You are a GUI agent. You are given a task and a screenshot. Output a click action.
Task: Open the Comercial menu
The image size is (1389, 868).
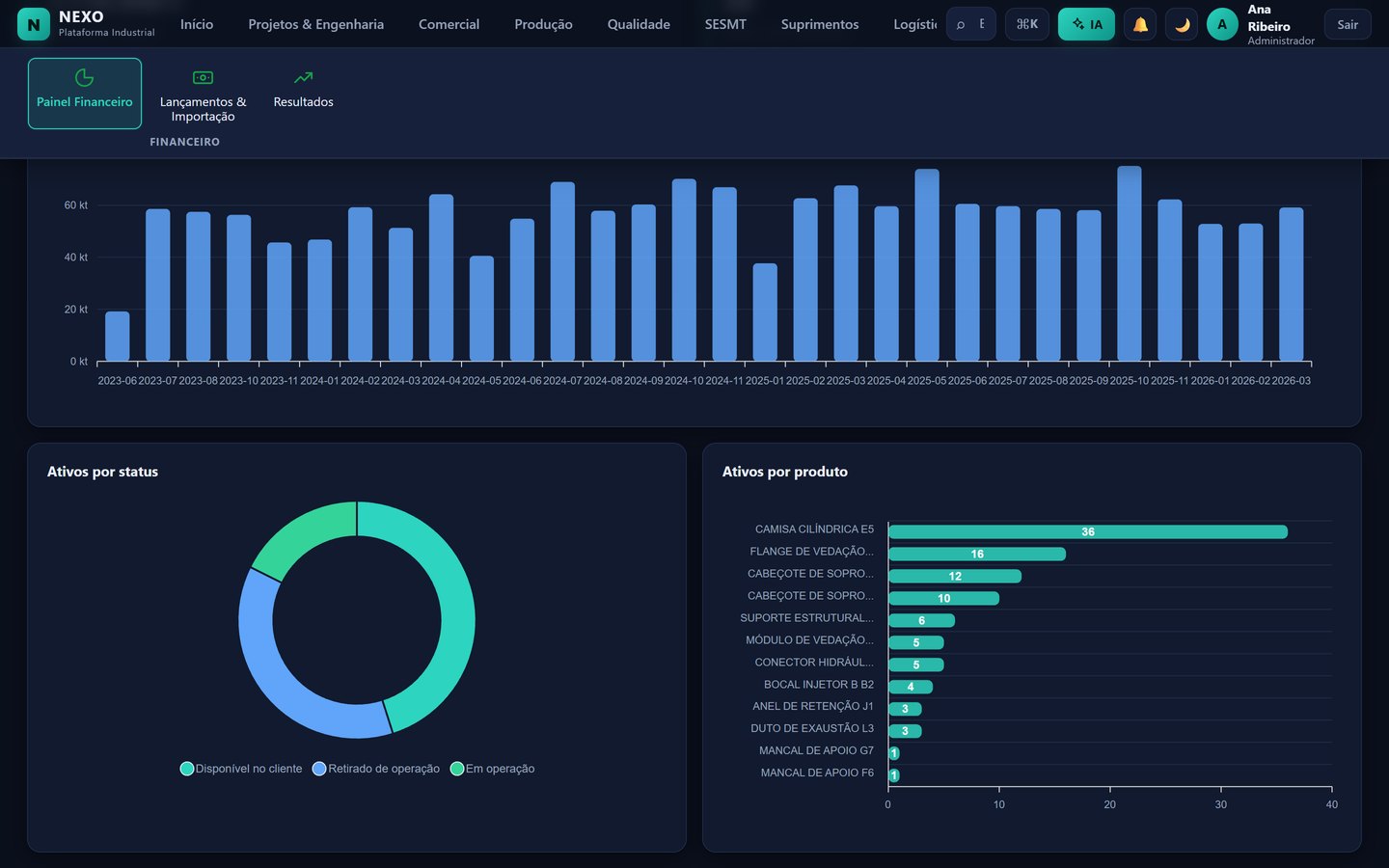449,24
